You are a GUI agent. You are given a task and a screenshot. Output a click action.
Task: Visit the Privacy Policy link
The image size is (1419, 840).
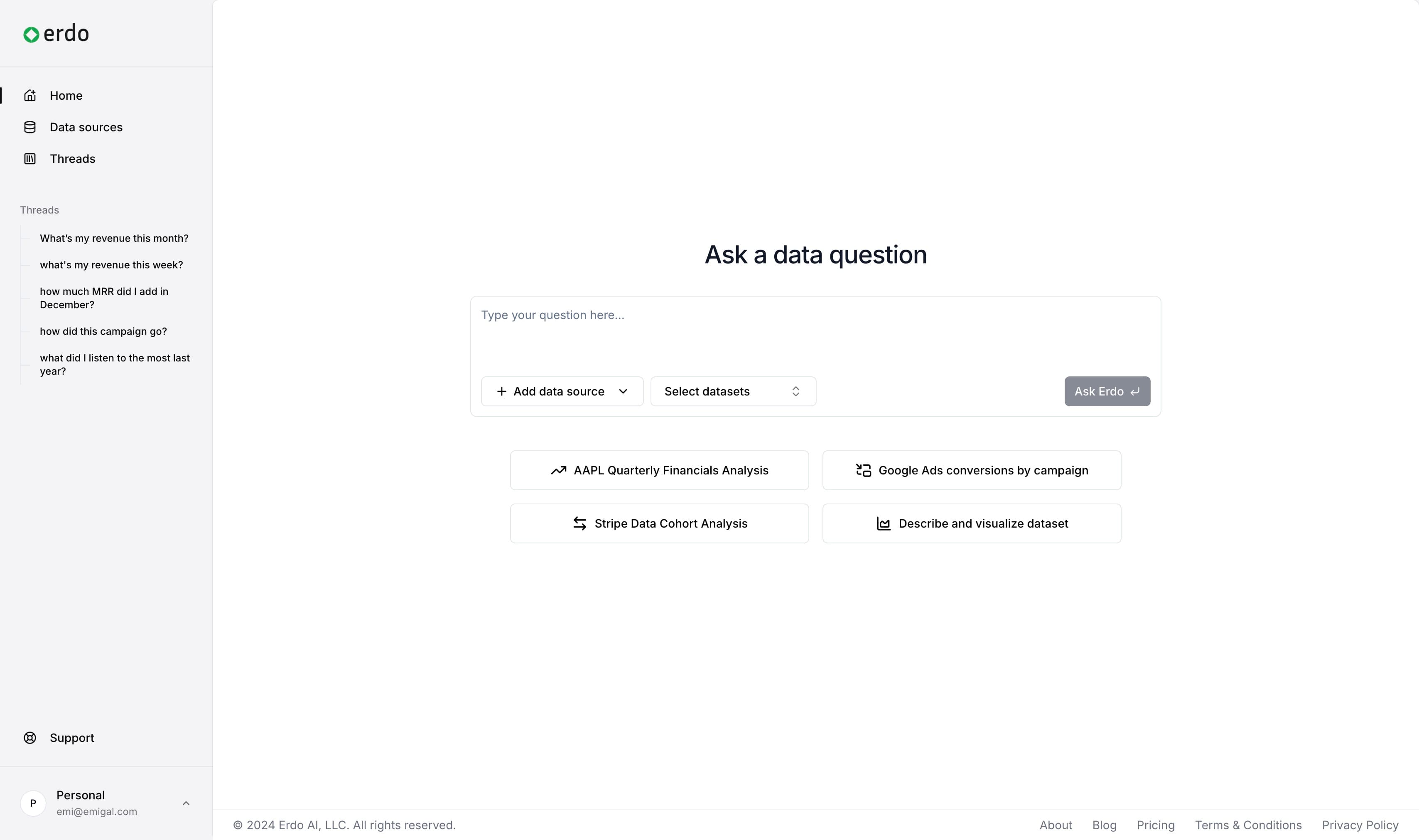(1360, 825)
